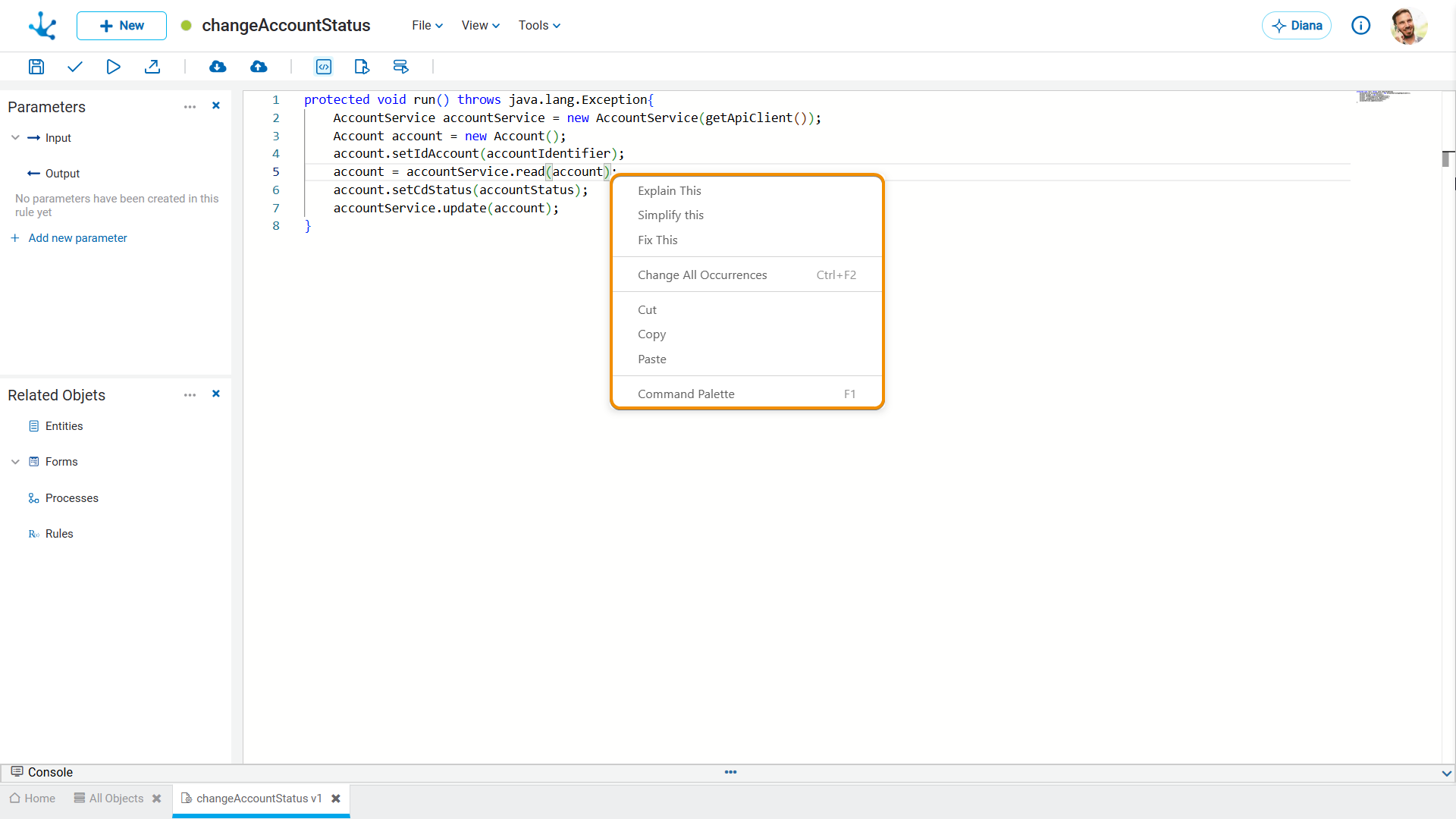Open the File menu dropdown
The image size is (1456, 819).
click(427, 26)
